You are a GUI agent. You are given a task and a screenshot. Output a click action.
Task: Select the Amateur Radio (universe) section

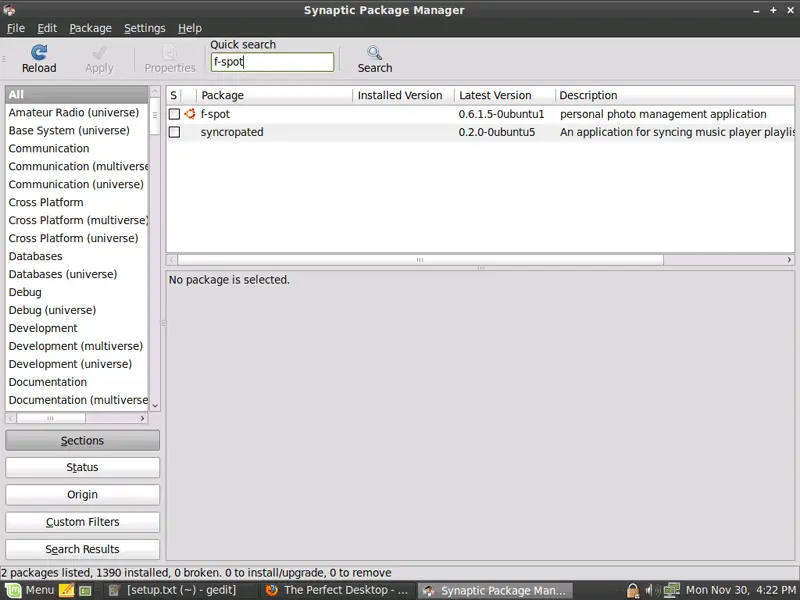click(x=77, y=112)
